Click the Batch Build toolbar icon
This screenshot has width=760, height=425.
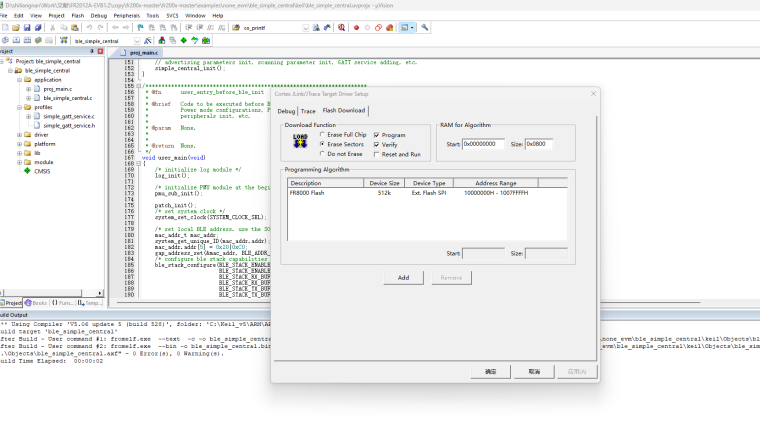point(38,41)
